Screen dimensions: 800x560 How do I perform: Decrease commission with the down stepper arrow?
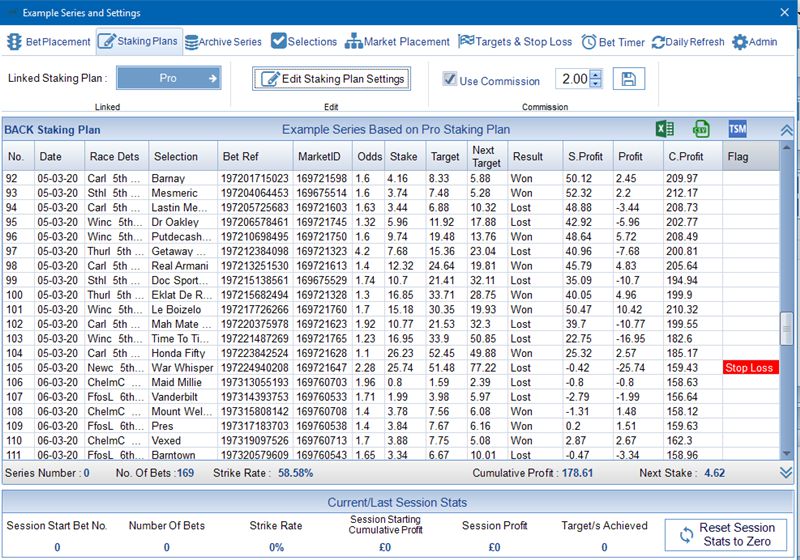tap(595, 84)
